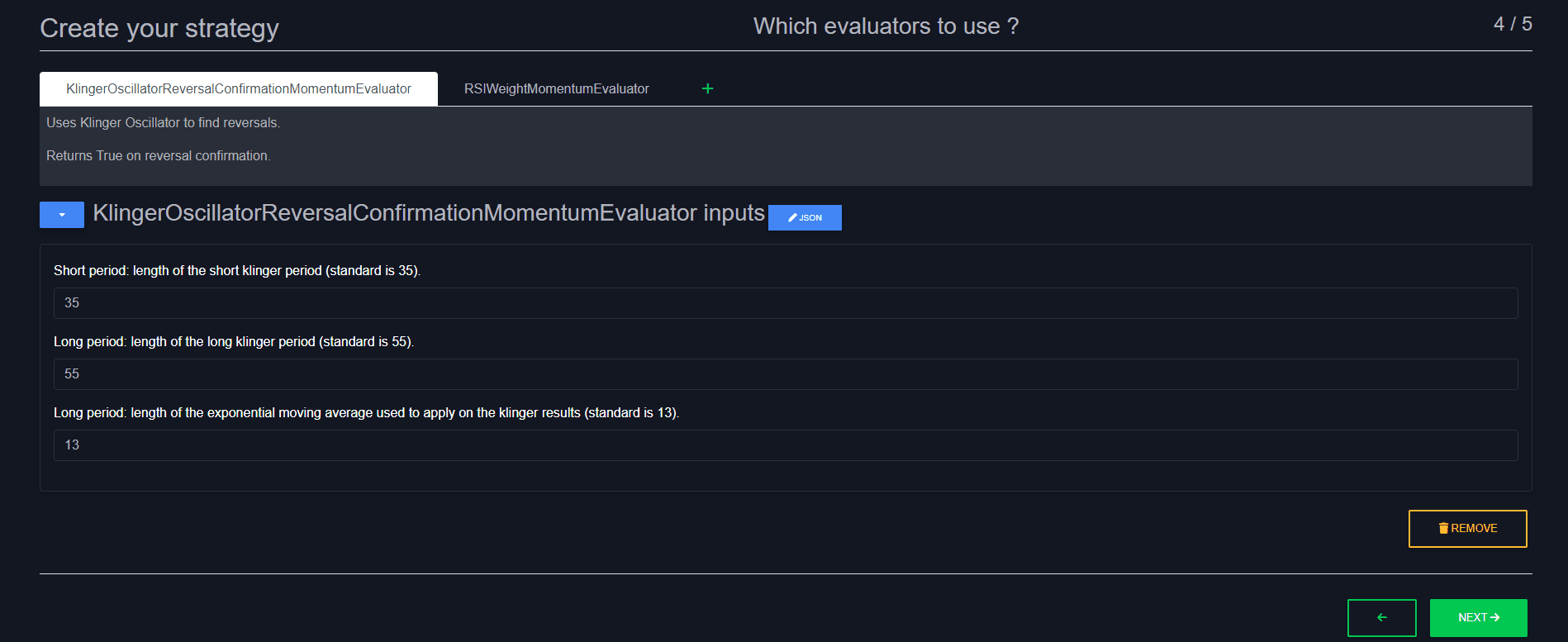Click the 'Create your strategy' heading

(x=159, y=28)
